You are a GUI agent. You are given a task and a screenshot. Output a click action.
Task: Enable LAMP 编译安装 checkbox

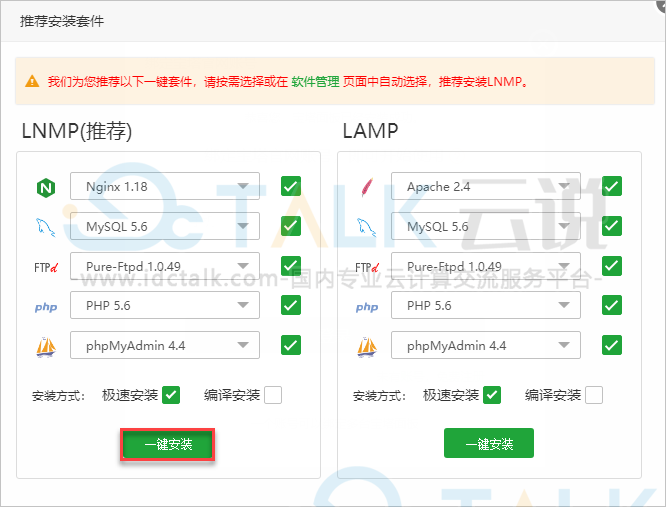[594, 395]
